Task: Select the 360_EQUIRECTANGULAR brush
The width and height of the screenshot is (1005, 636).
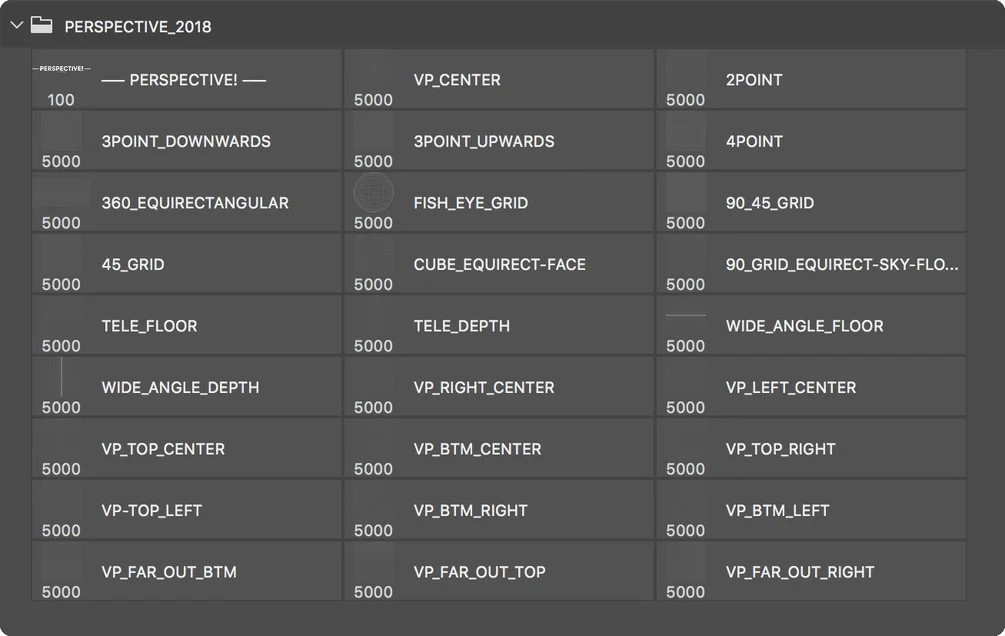Action: coord(187,203)
